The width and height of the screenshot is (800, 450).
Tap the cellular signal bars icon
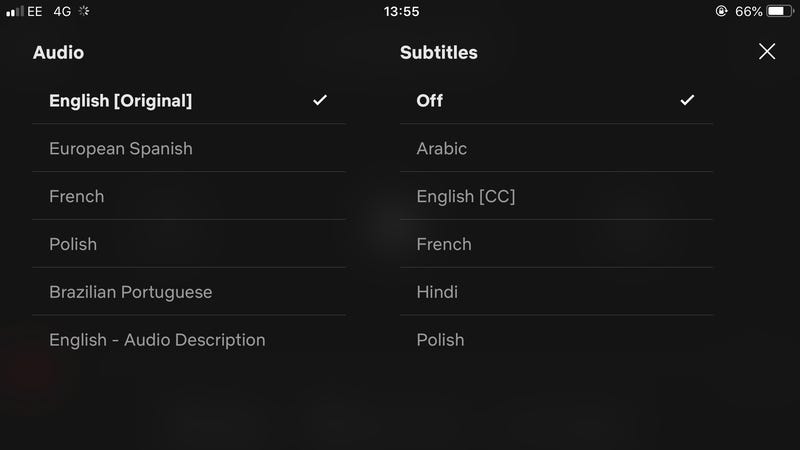point(15,12)
